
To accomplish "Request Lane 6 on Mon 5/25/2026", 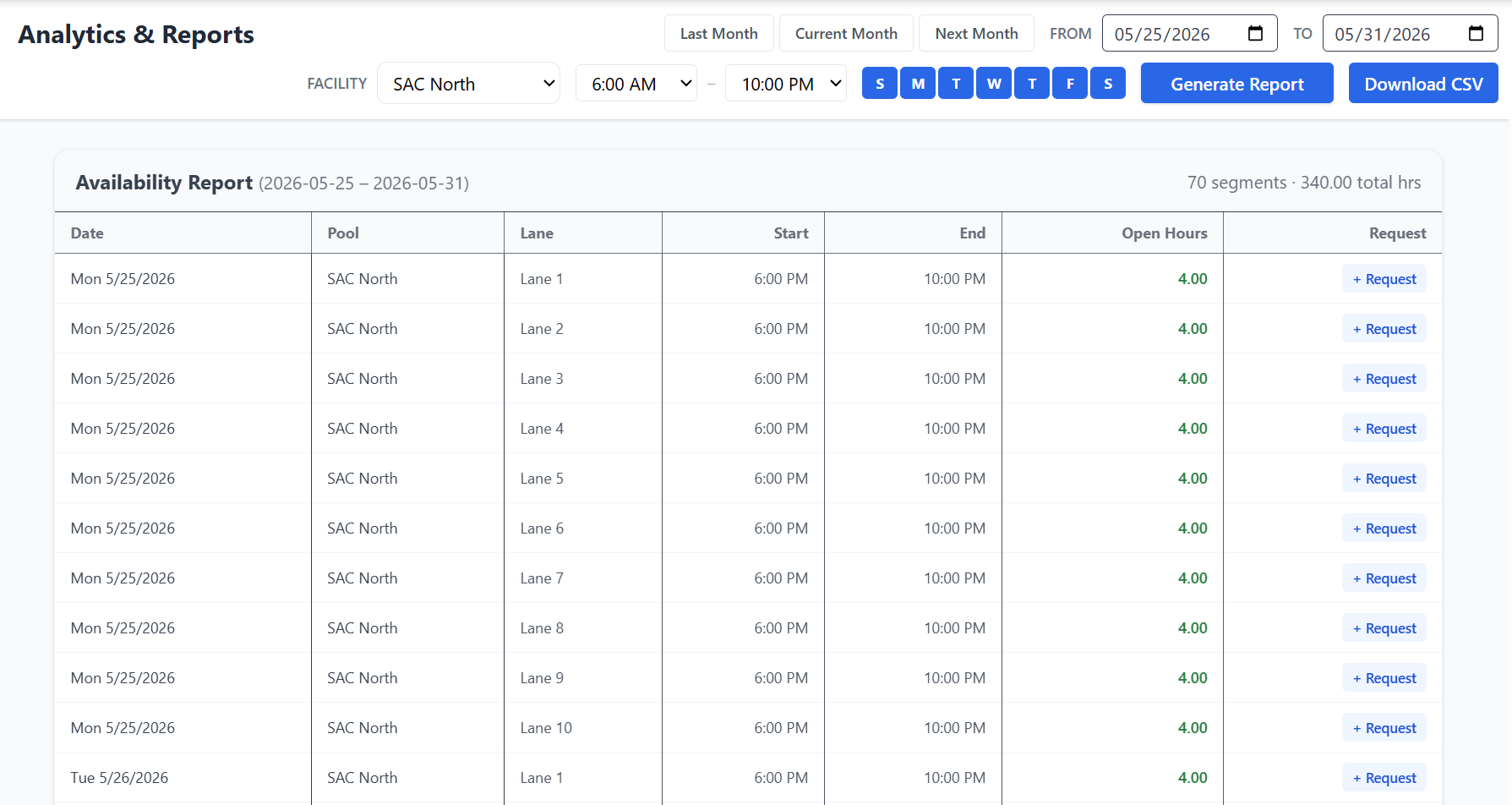I will click(x=1384, y=528).
